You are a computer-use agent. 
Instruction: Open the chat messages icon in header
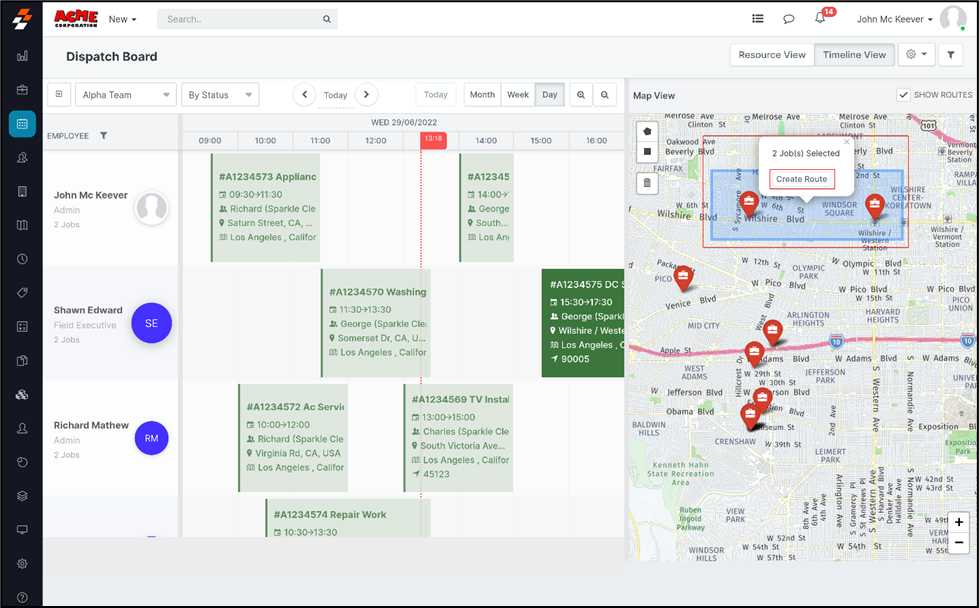[789, 19]
